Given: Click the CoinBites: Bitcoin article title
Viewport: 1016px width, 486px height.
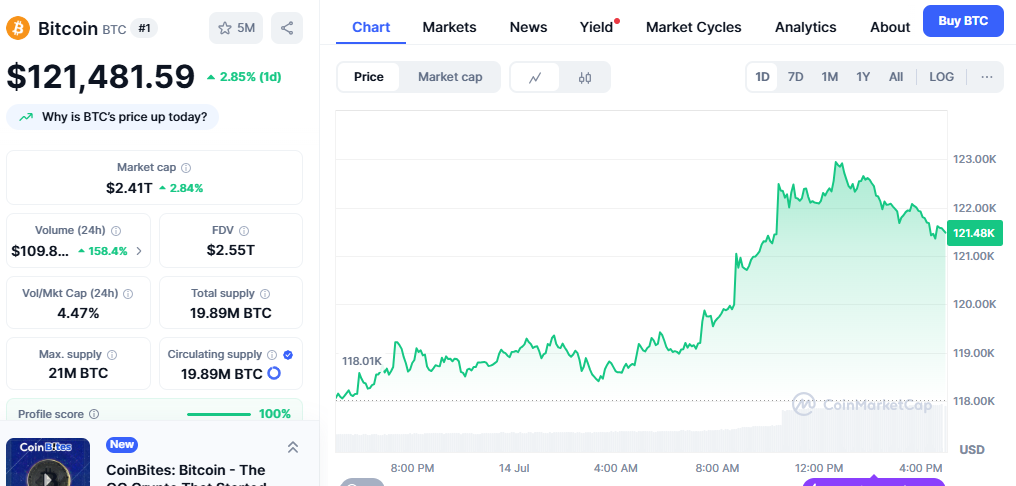Looking at the screenshot, I should pos(186,477).
